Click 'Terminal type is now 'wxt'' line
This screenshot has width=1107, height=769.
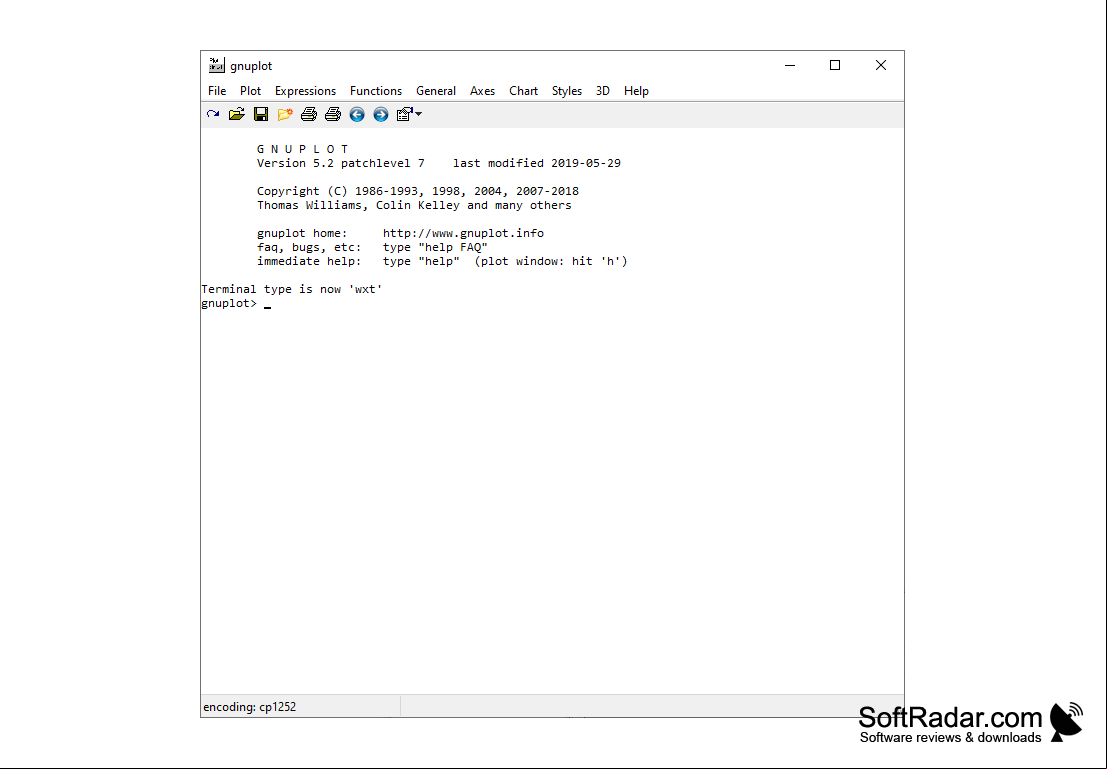click(x=292, y=290)
